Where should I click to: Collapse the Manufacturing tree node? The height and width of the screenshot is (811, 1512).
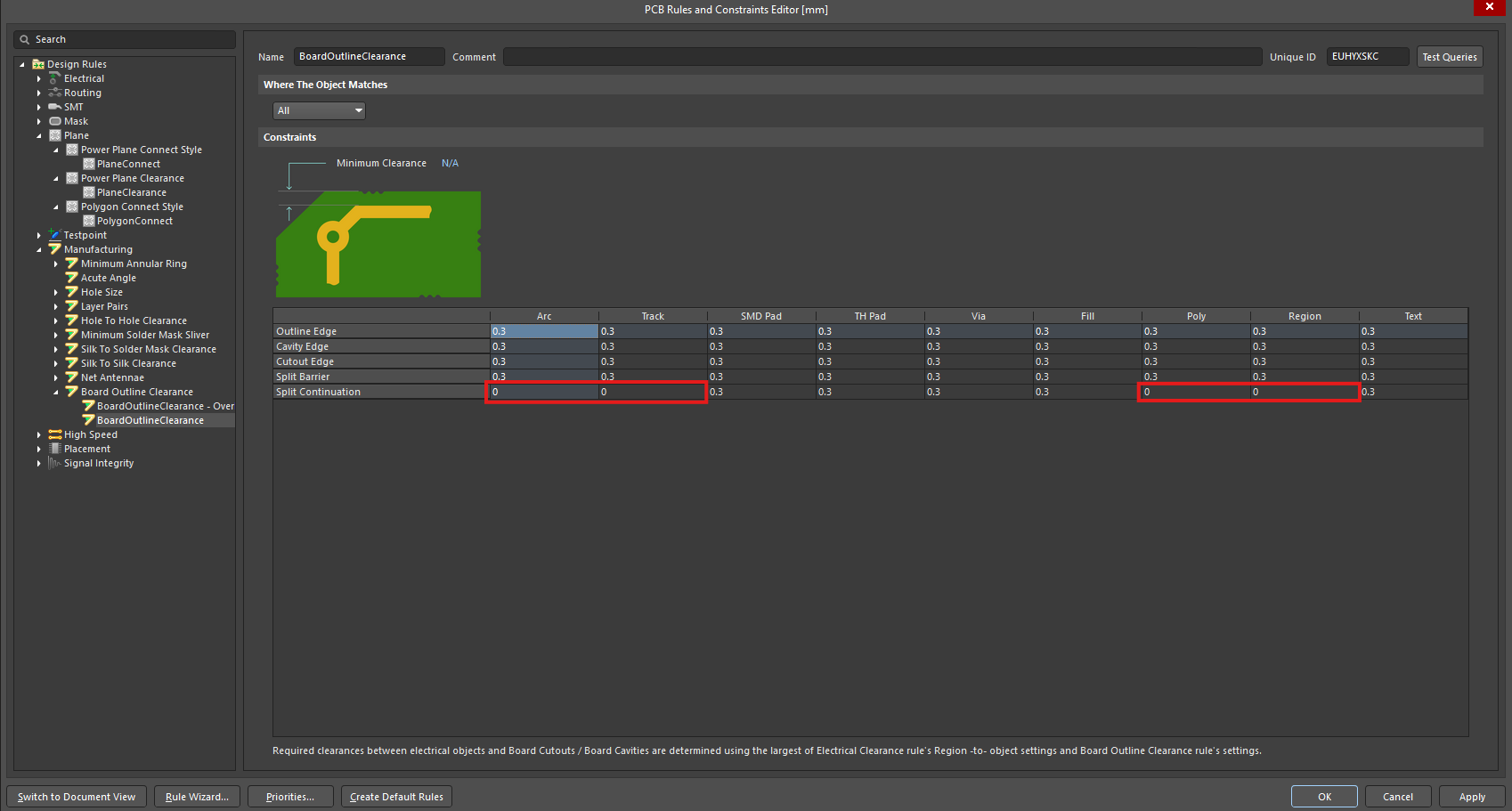39,250
